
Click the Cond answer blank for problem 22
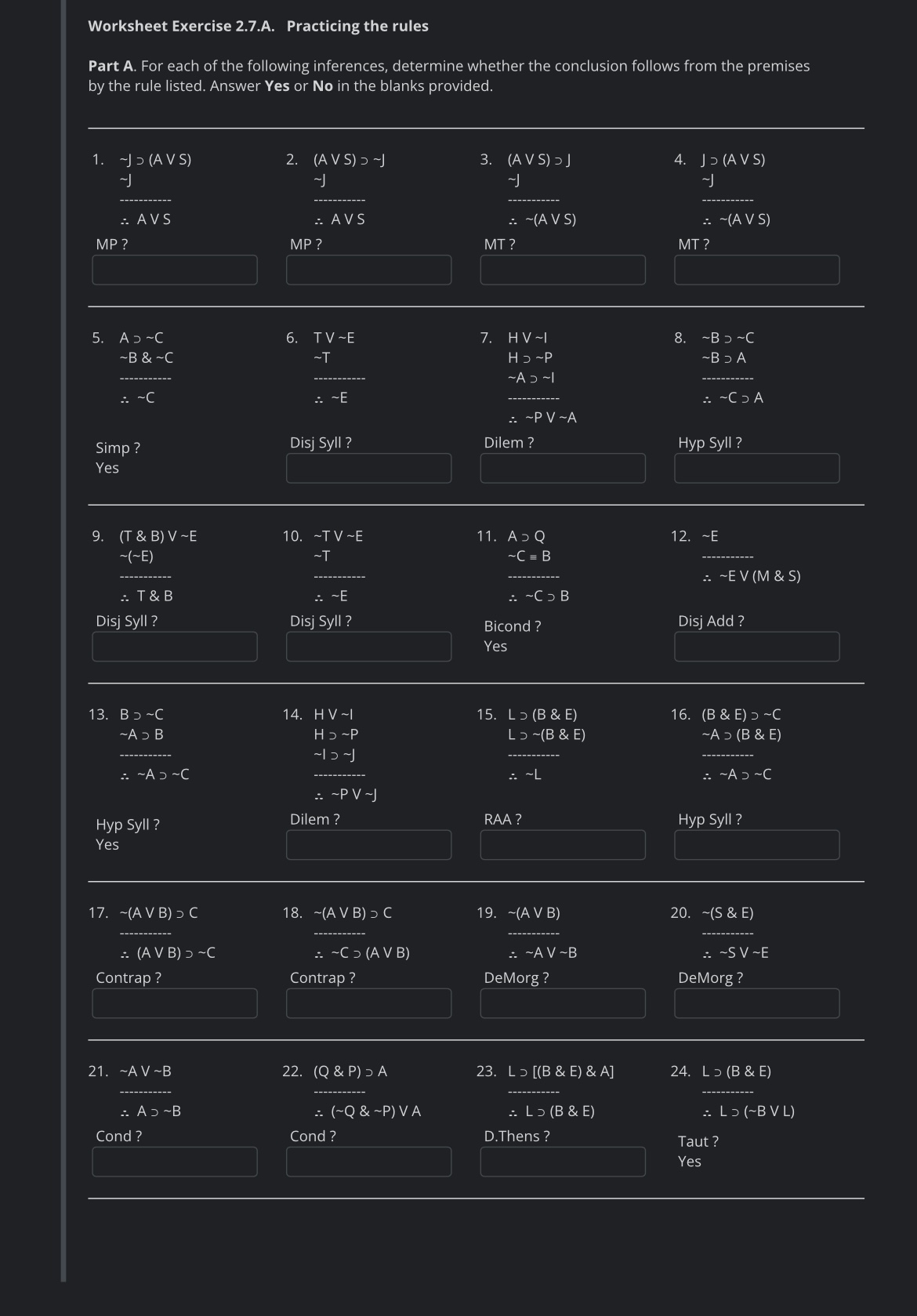coord(369,1161)
